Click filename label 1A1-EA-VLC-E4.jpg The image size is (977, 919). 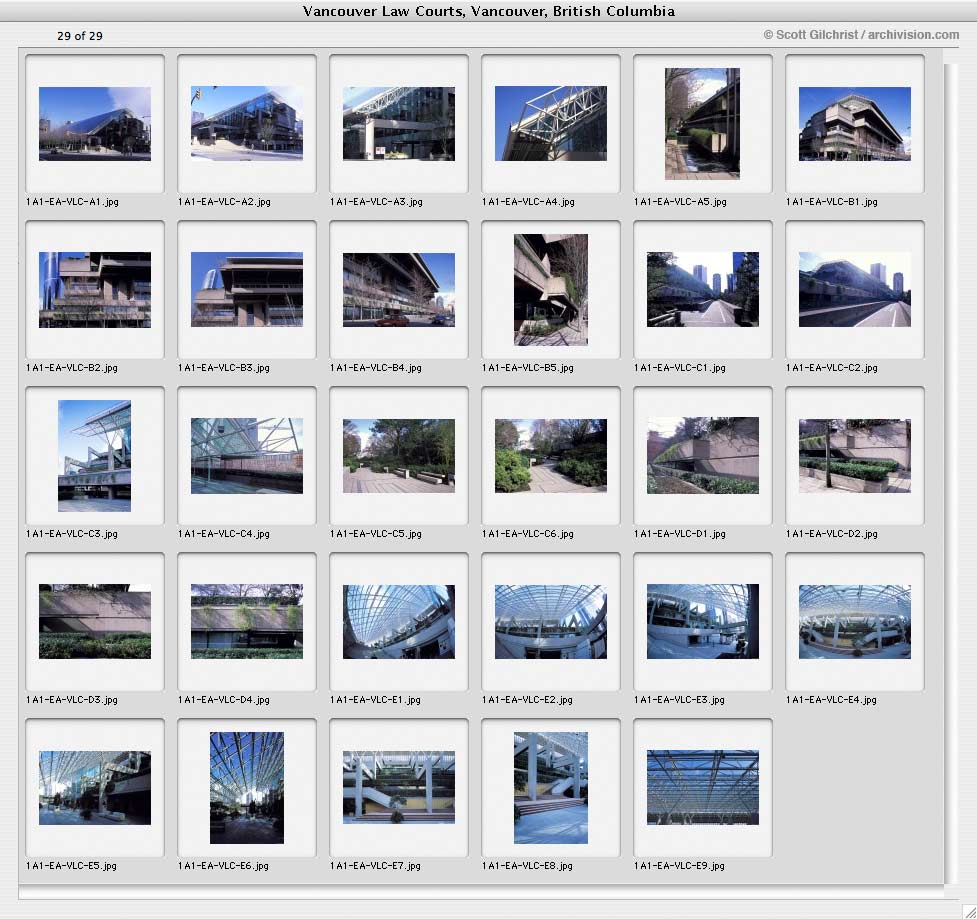831,700
